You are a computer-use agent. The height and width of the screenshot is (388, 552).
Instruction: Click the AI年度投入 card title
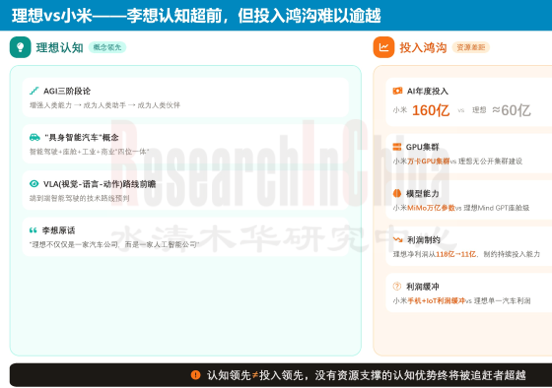coord(427,91)
